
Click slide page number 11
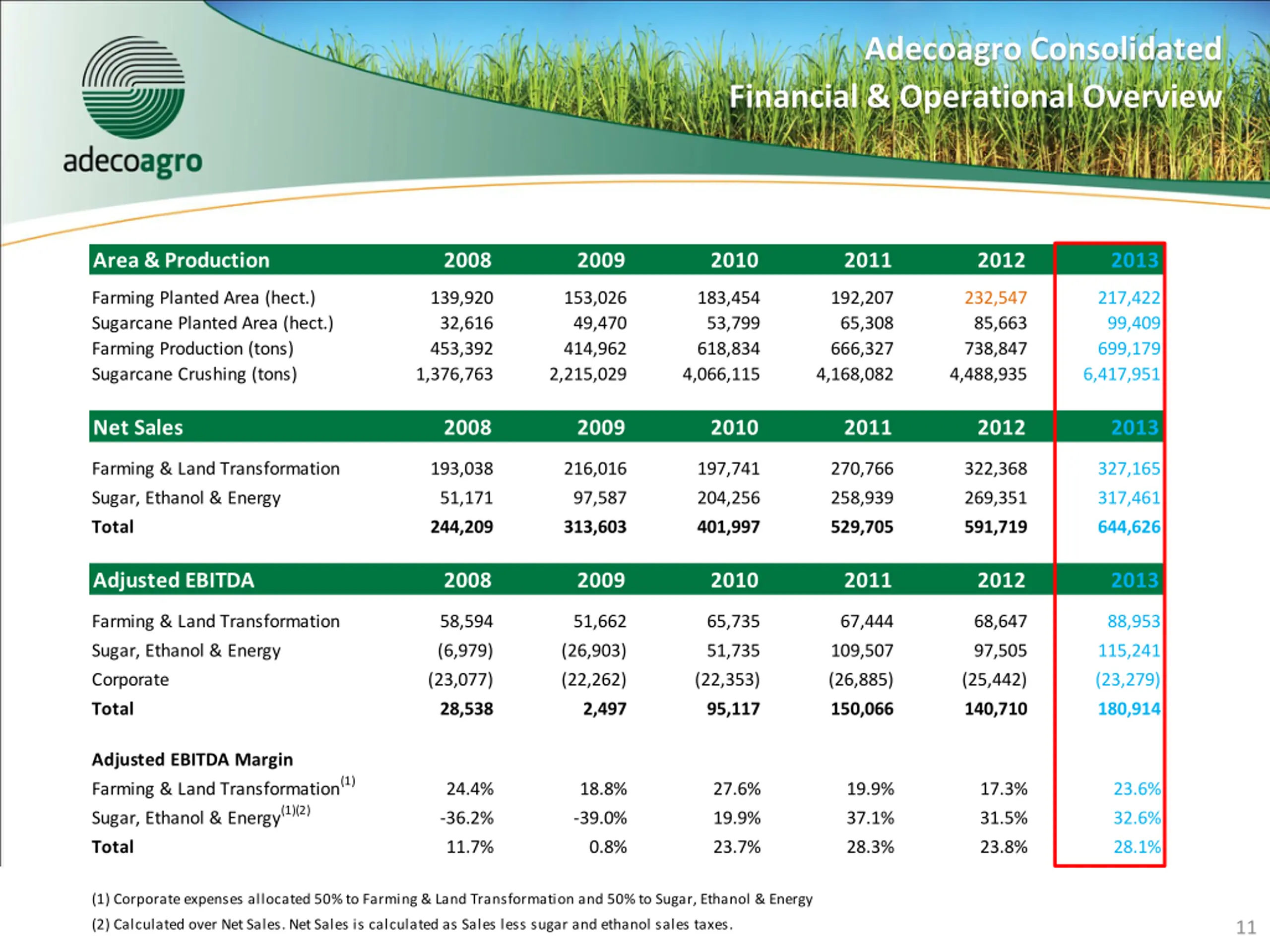[1246, 927]
